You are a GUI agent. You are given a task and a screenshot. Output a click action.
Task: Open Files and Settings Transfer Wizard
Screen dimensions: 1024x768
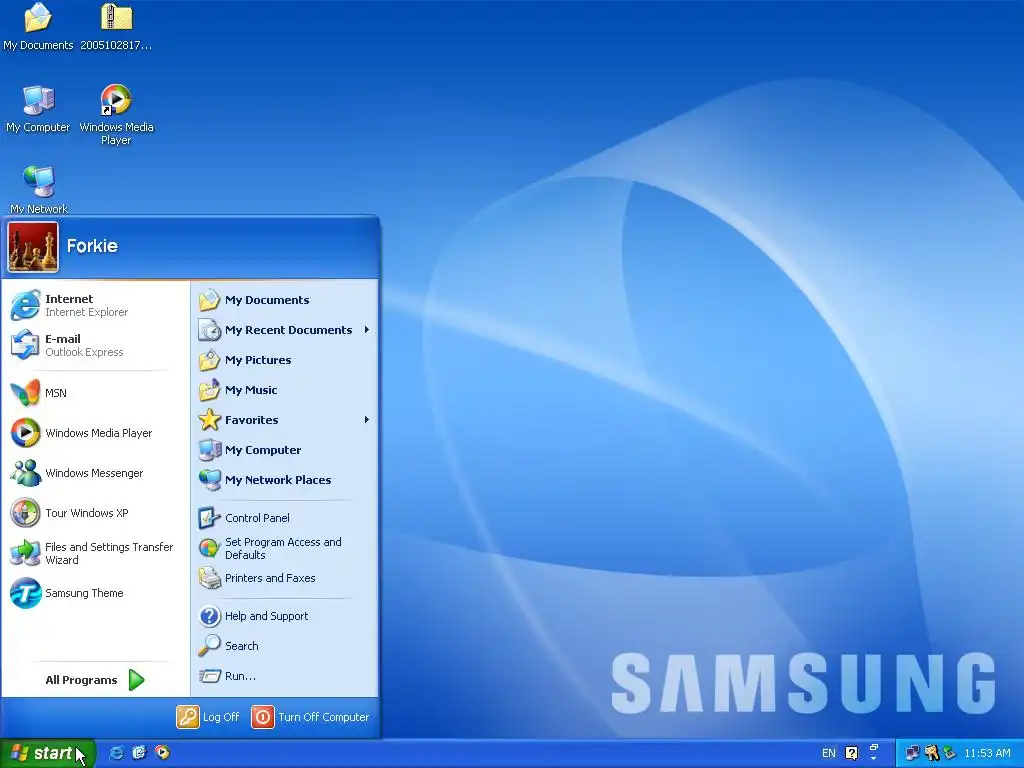click(x=95, y=553)
